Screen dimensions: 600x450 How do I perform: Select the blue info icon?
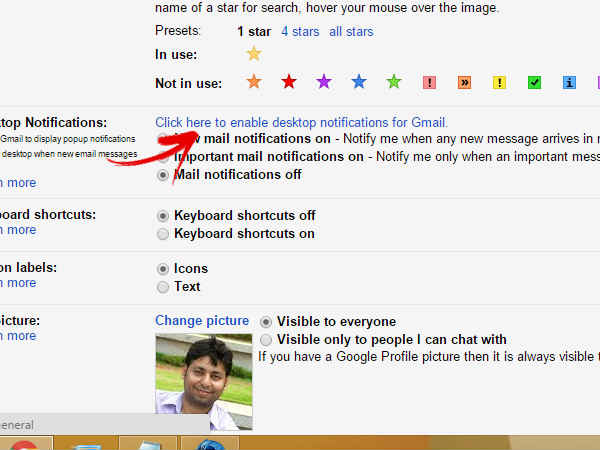click(x=569, y=83)
